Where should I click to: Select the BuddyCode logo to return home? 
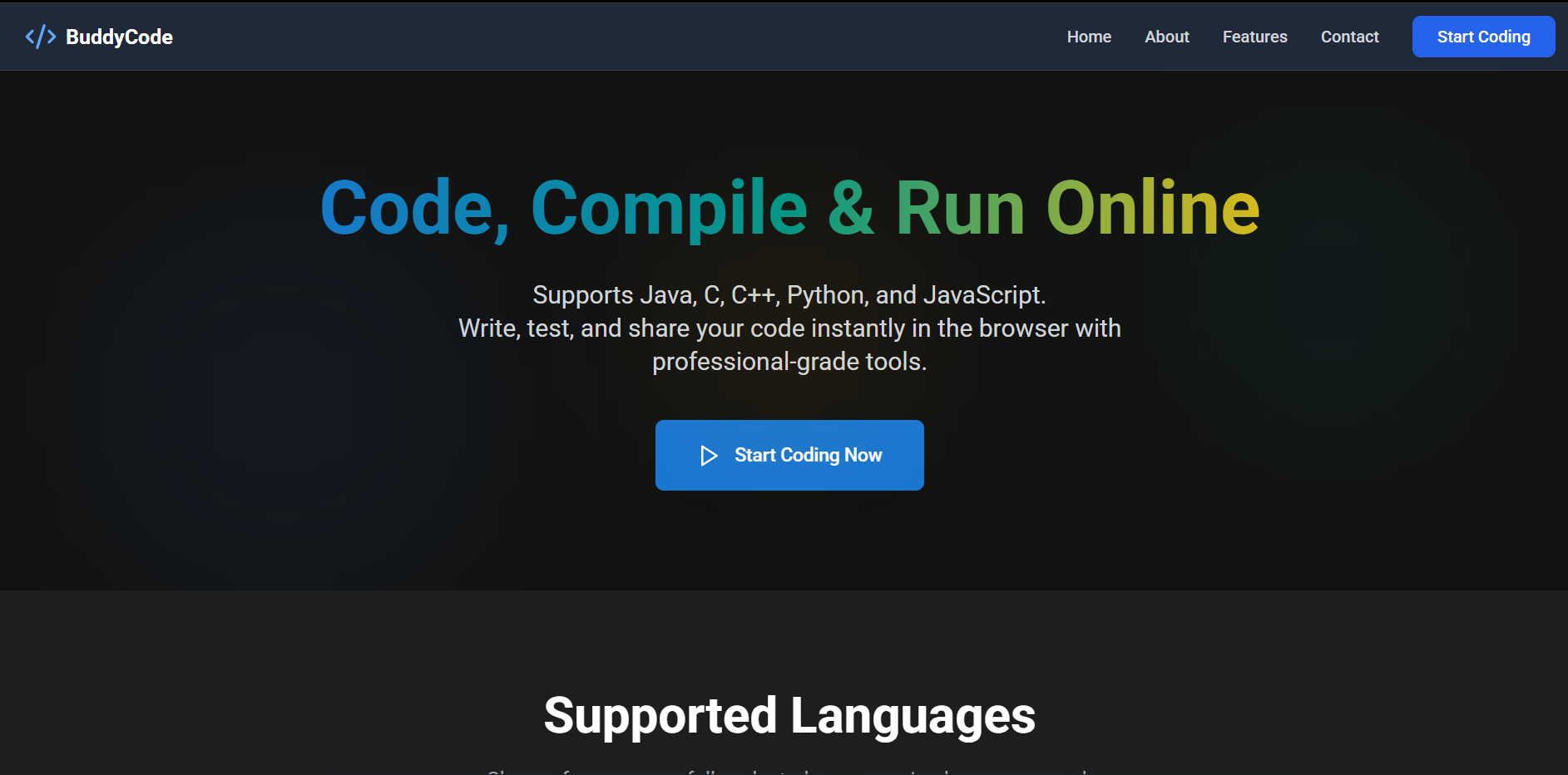[100, 36]
